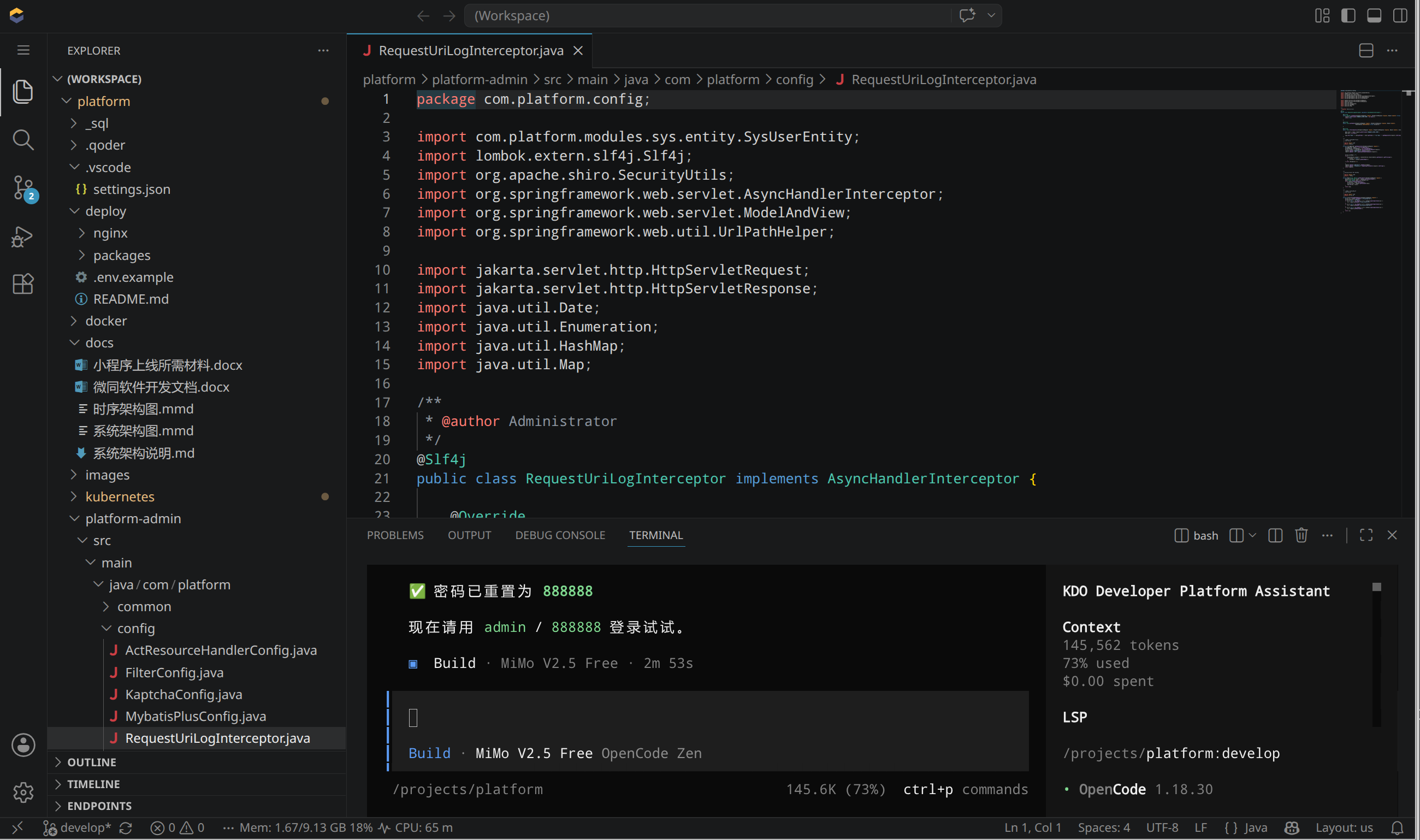Open README.md in the explorer

pos(197,299)
